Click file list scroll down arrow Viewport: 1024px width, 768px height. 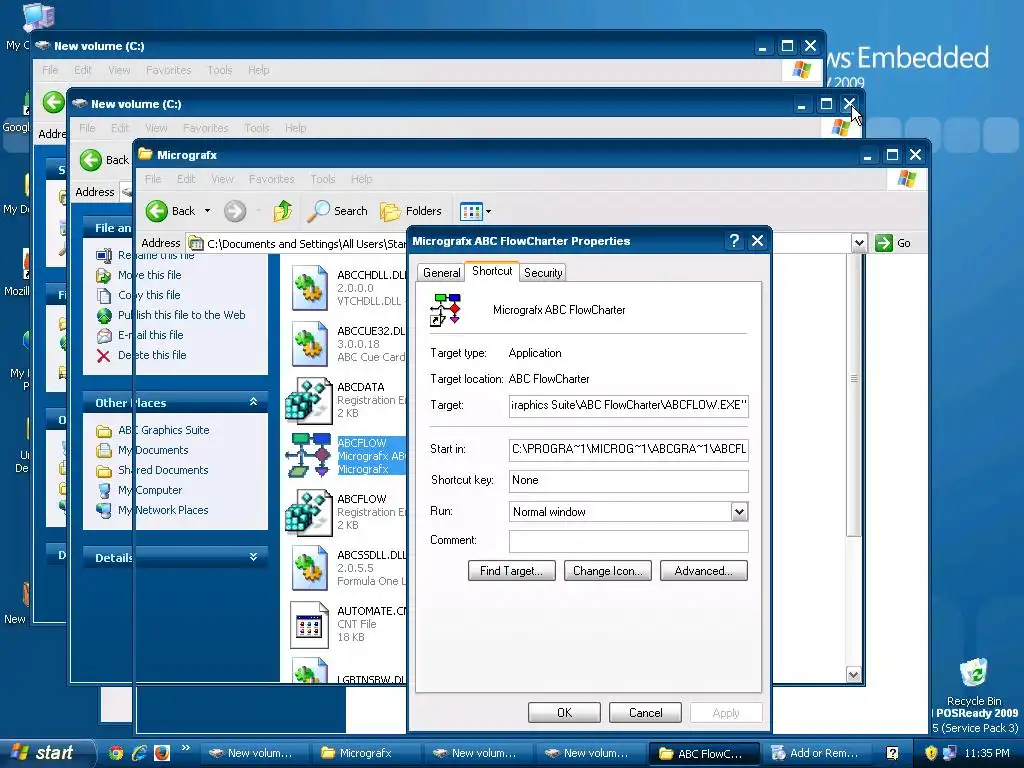click(853, 675)
